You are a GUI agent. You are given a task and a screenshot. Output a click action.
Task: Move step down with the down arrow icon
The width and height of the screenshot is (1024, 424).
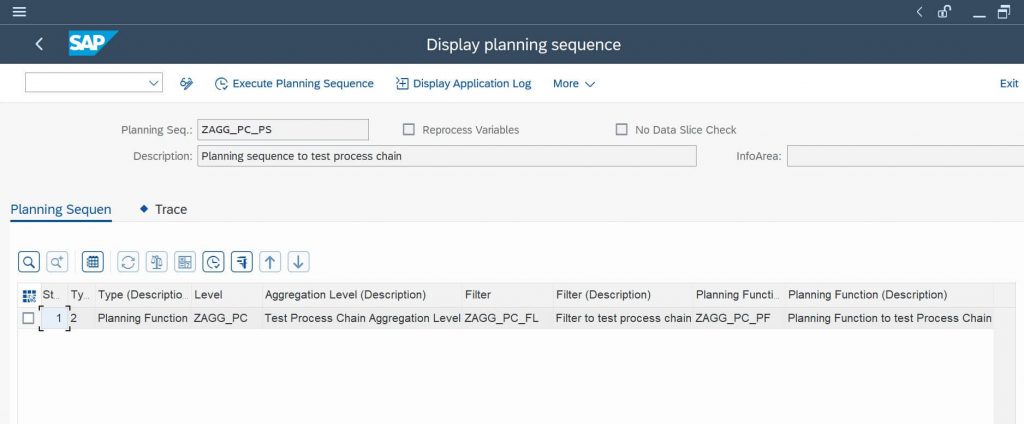[298, 262]
